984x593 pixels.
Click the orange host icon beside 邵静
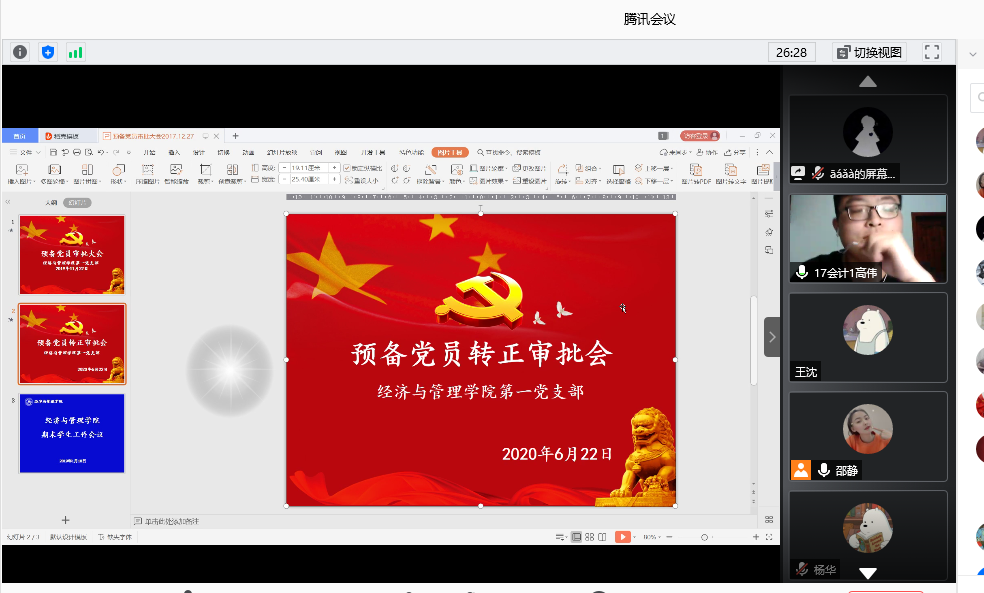[801, 470]
